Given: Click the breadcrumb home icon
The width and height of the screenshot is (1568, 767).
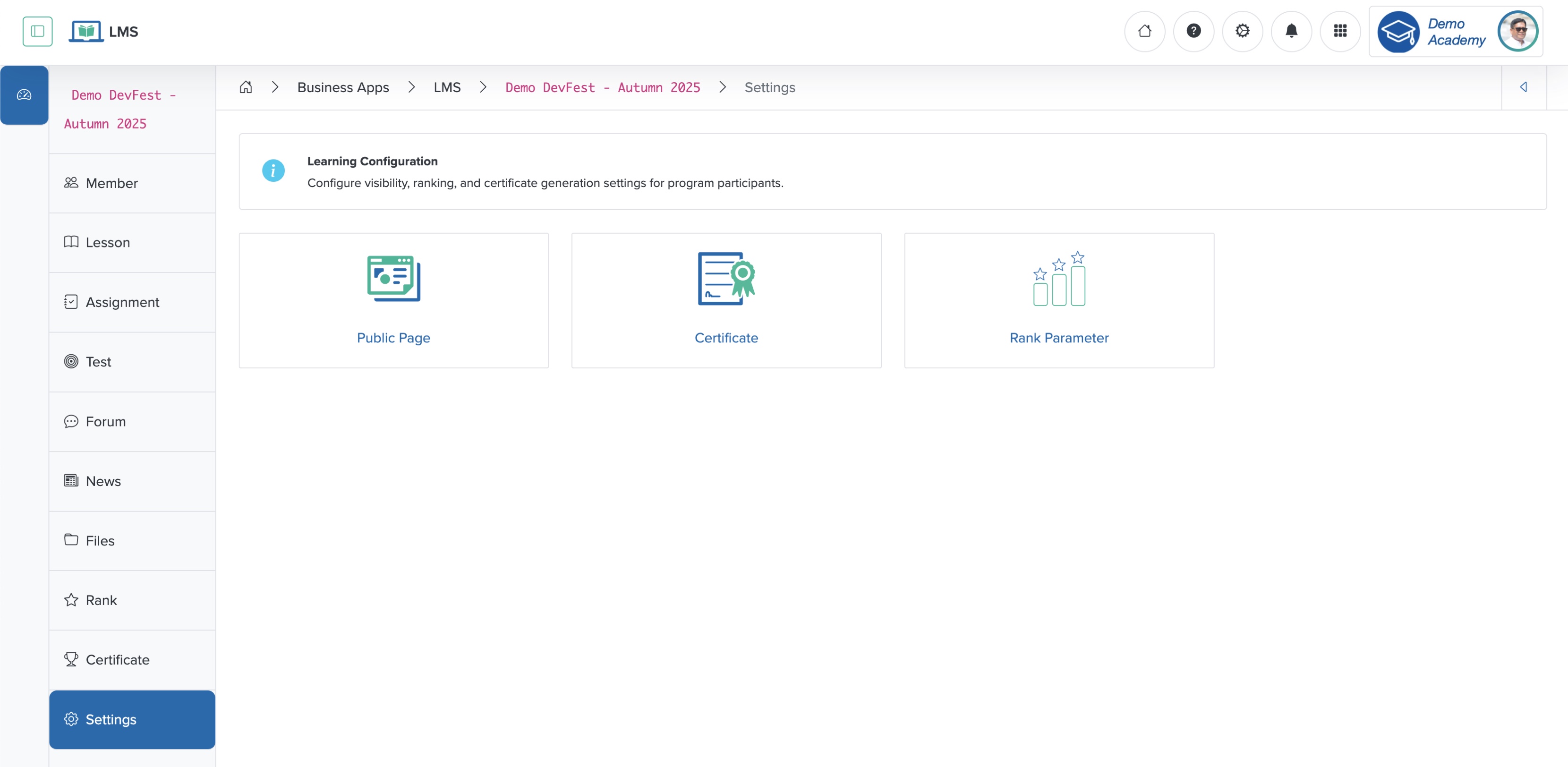Looking at the screenshot, I should click(x=246, y=87).
